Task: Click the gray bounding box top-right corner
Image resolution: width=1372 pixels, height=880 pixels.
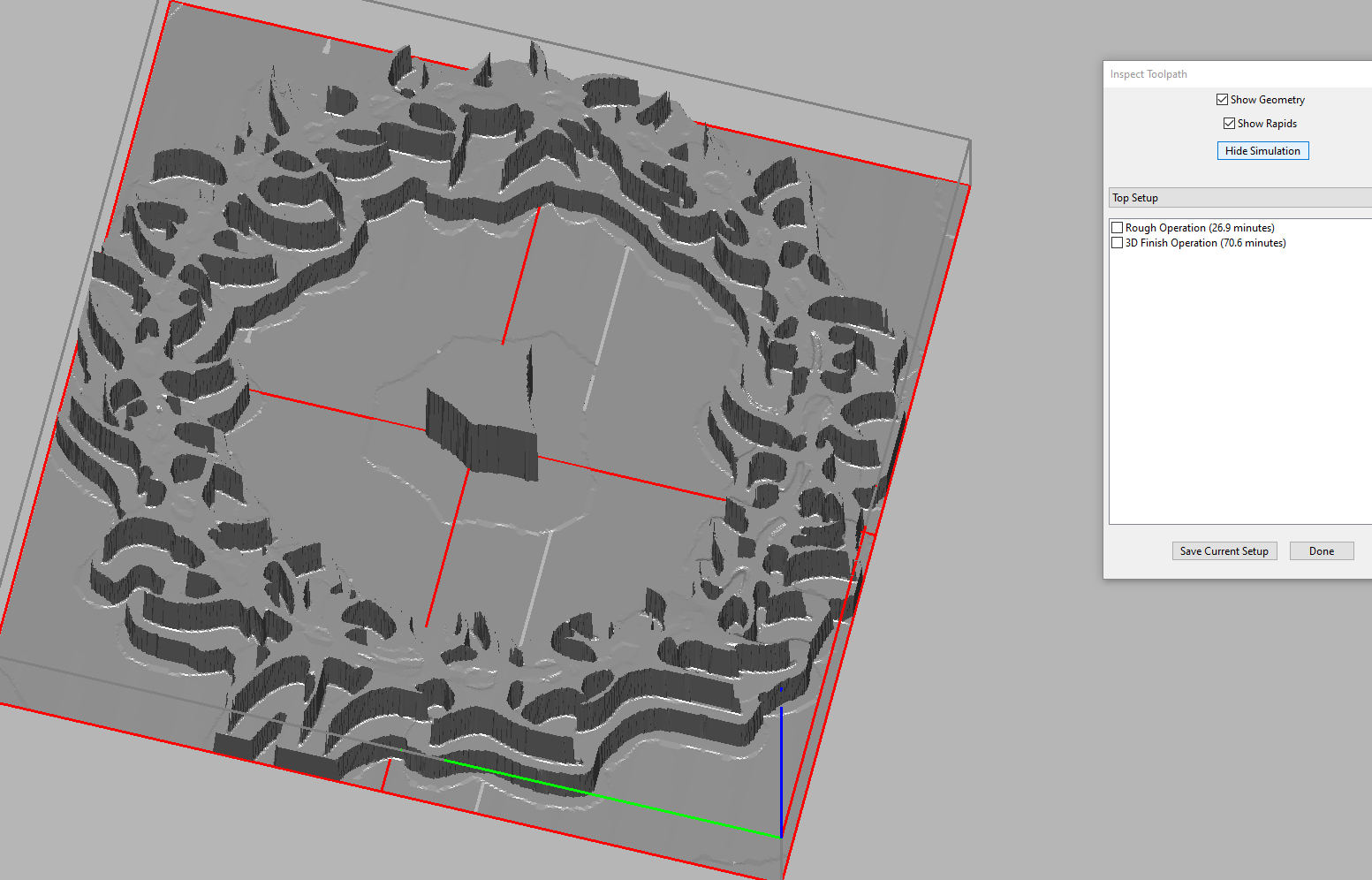Action: (970, 140)
